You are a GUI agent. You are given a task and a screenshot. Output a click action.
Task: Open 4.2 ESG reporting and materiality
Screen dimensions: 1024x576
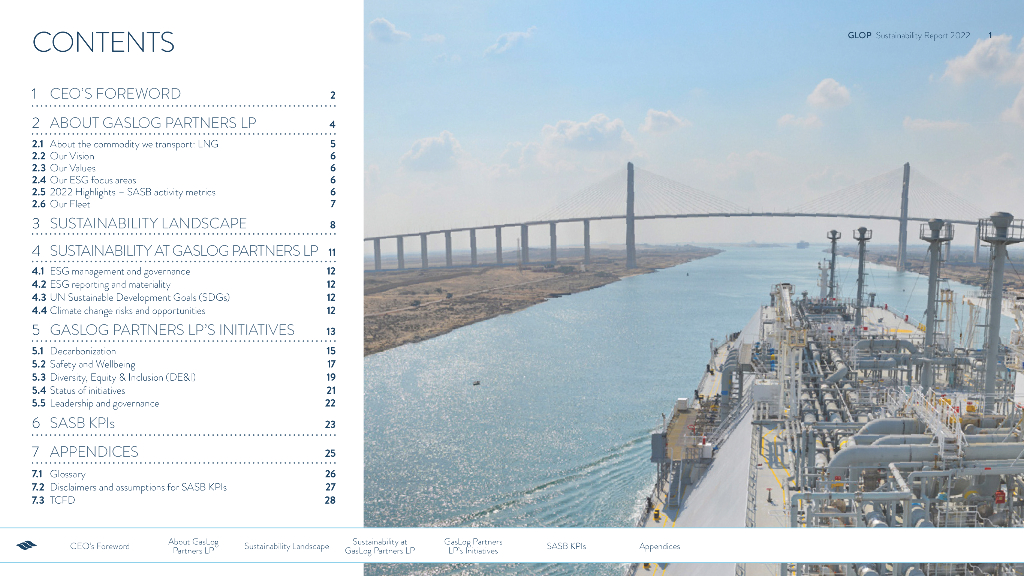click(x=184, y=284)
